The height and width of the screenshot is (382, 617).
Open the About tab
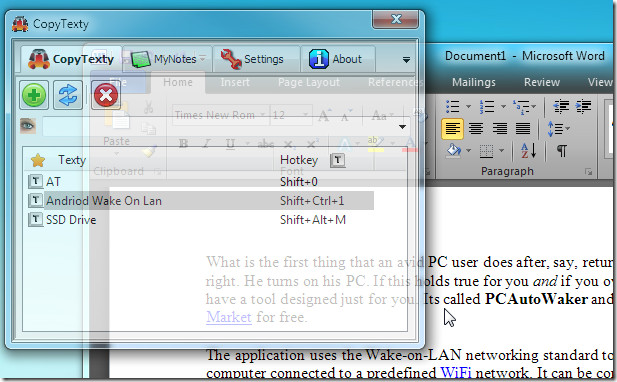tap(338, 59)
